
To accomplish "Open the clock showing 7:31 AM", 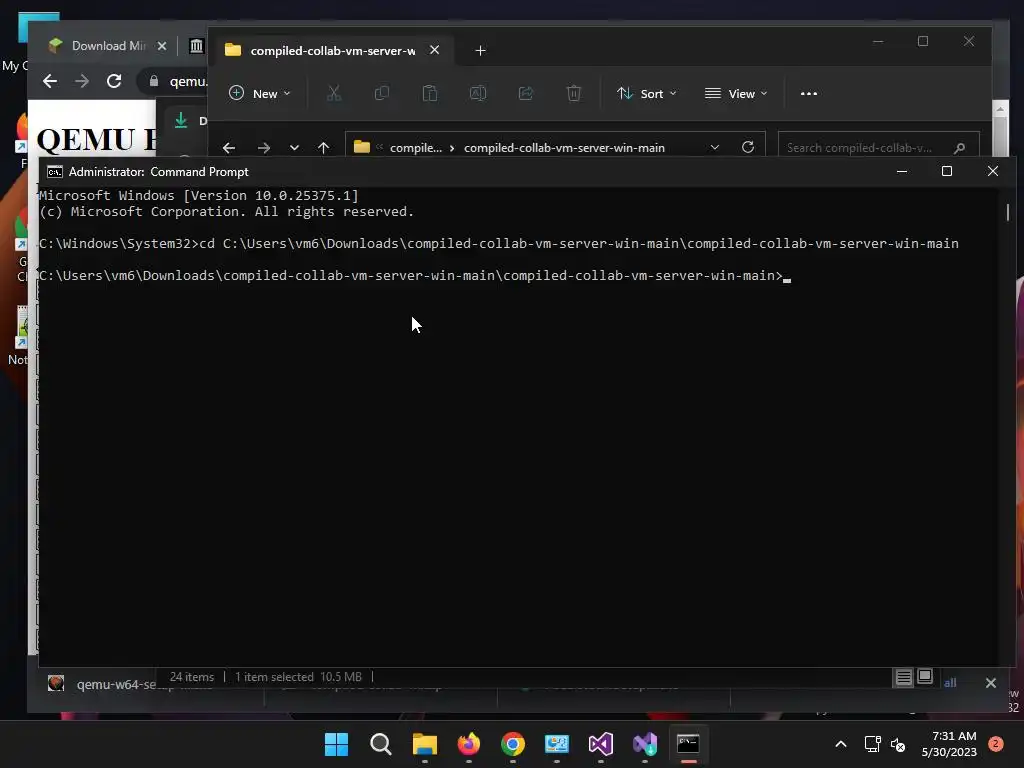I will [949, 744].
